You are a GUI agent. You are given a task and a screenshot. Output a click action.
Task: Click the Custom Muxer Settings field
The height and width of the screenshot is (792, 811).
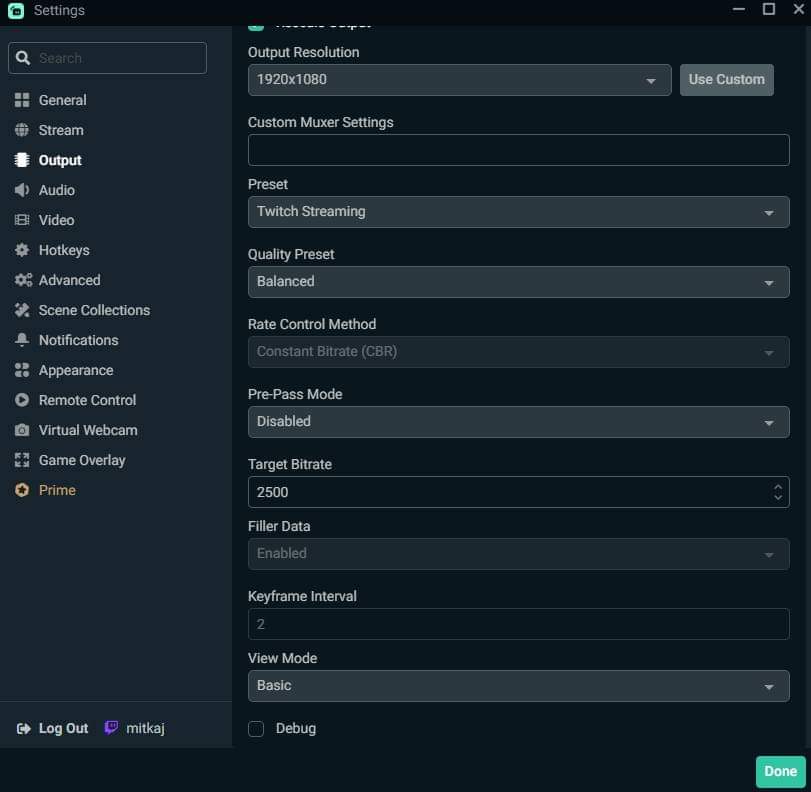518,150
